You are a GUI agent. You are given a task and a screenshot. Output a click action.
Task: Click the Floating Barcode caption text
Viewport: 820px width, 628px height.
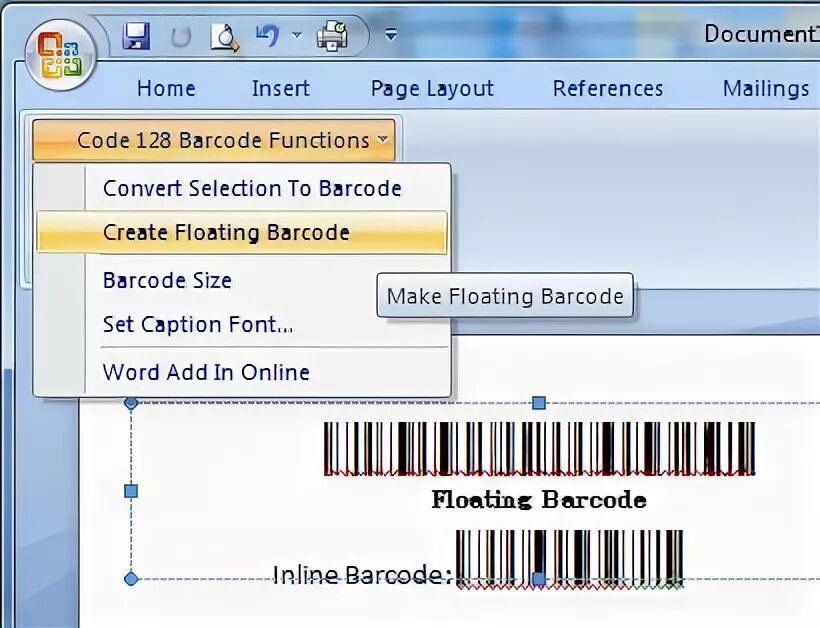539,499
